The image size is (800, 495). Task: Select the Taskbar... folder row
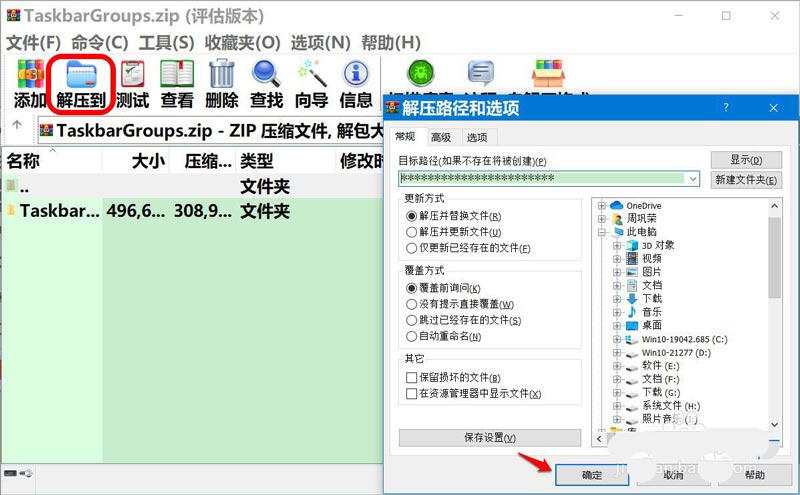tap(192, 211)
